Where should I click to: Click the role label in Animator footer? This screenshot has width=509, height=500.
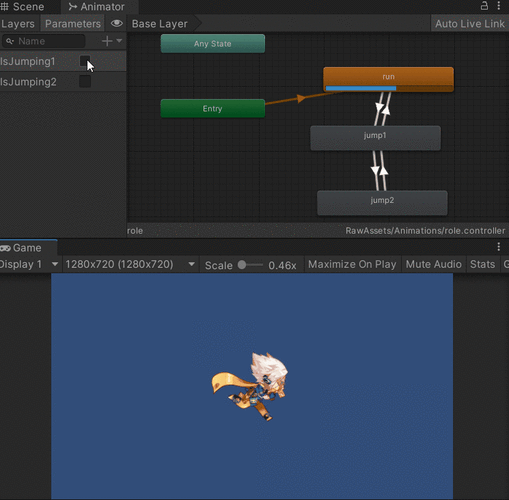pos(135,231)
